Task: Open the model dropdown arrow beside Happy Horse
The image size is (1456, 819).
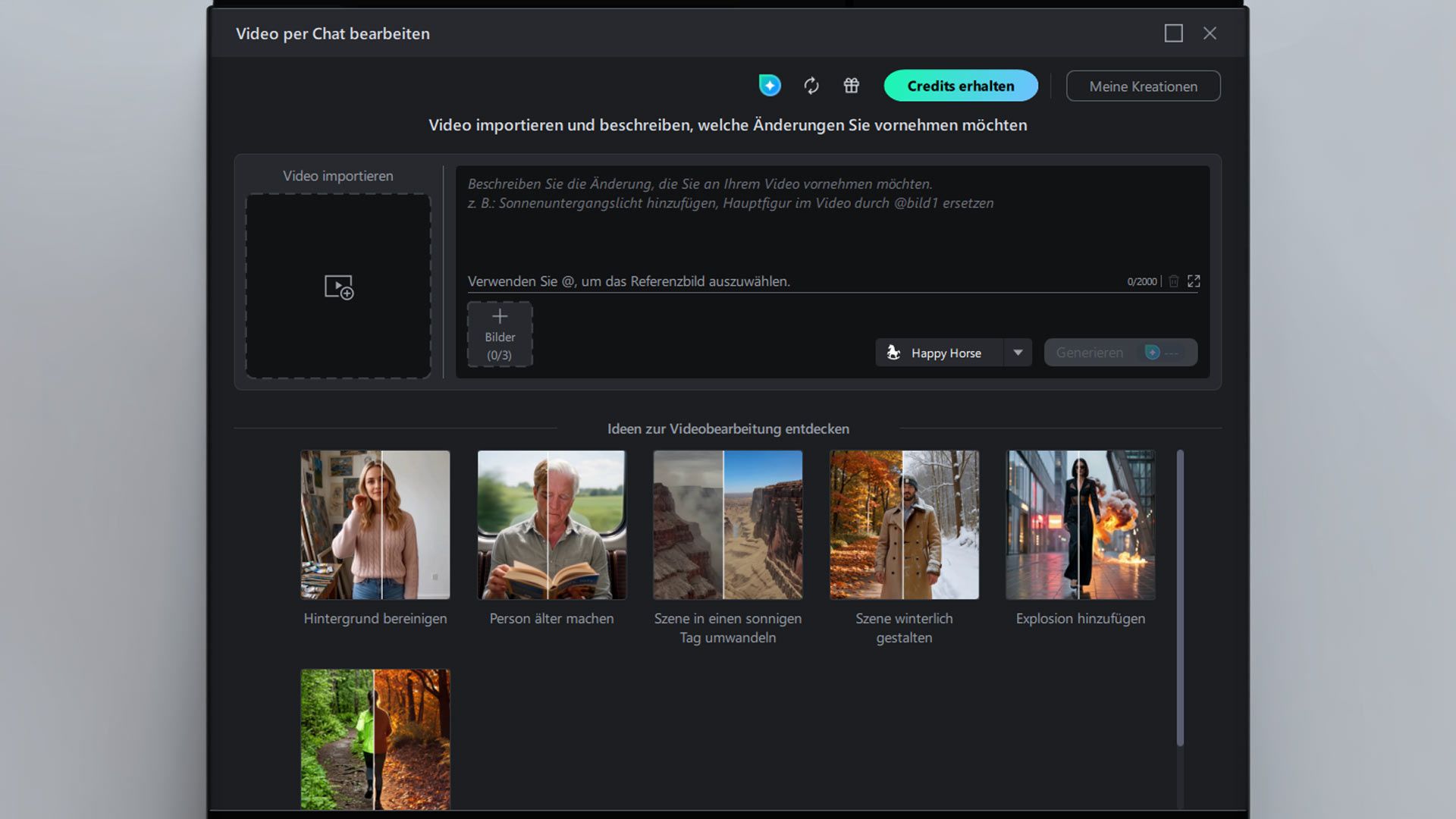Action: [1018, 353]
